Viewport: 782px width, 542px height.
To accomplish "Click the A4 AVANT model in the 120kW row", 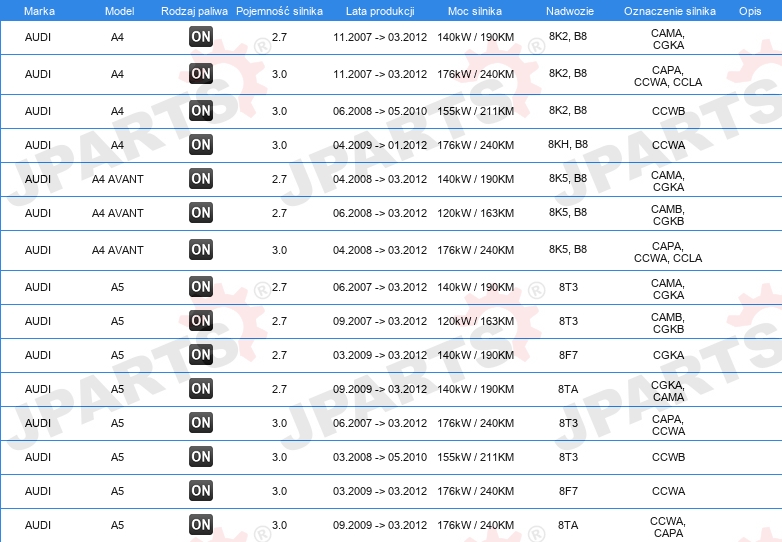I will tap(118, 213).
